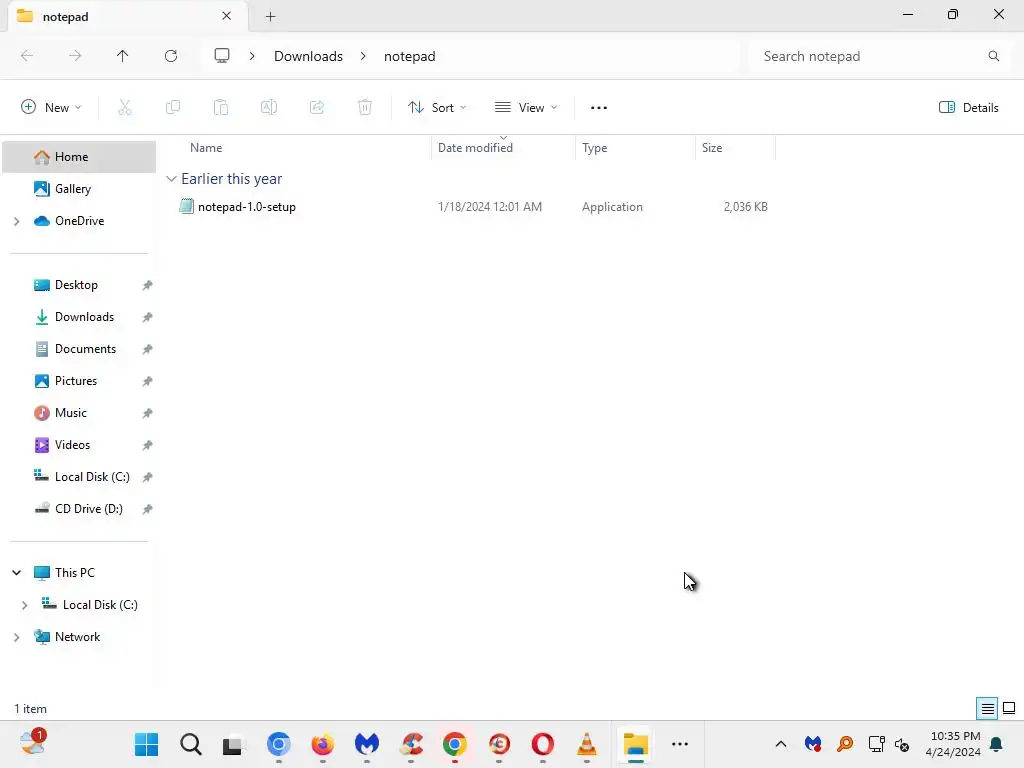Refresh the notepad folder view
1024x768 pixels.
(171, 56)
